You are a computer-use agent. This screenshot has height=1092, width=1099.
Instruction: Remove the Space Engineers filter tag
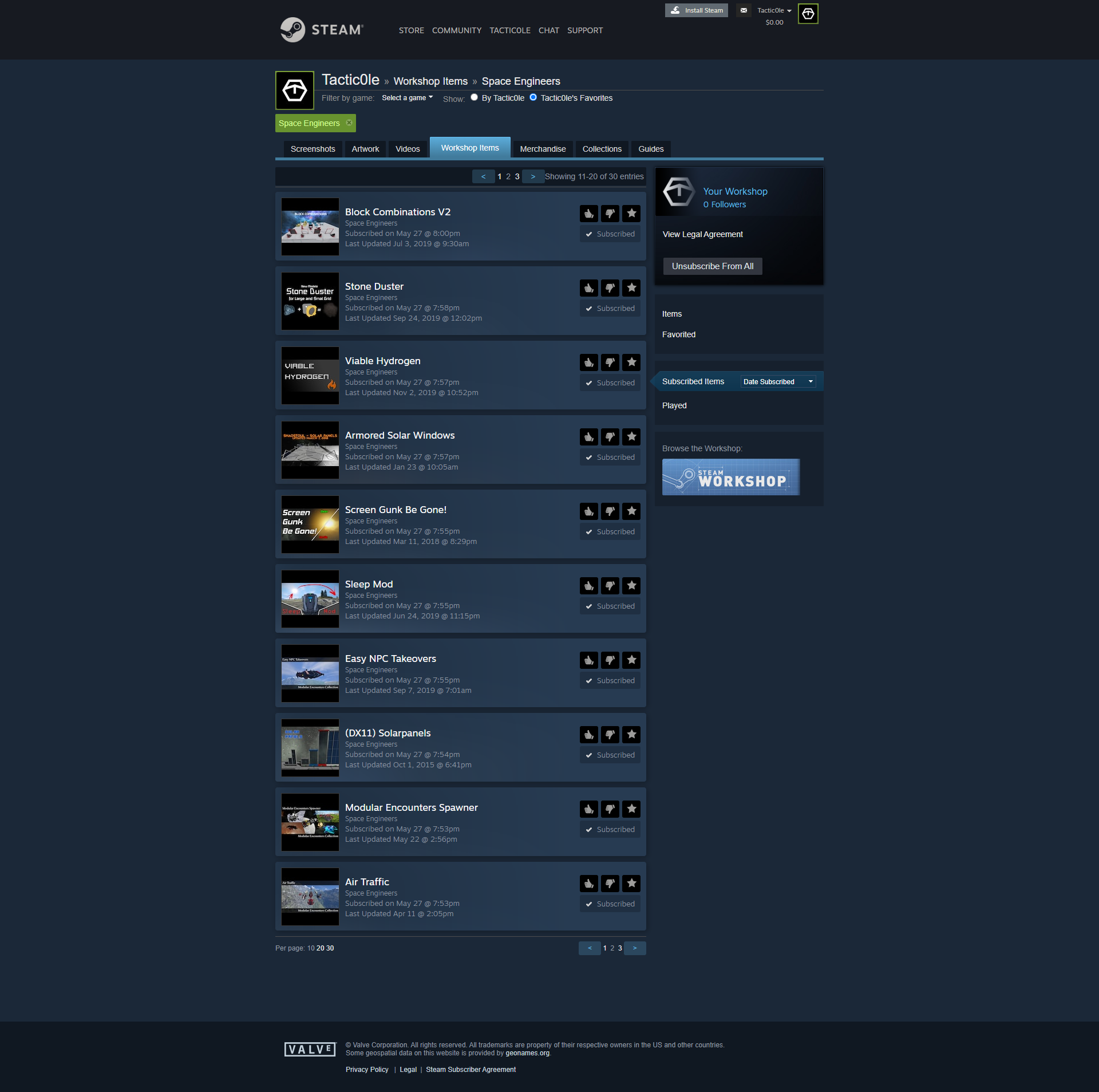(x=349, y=123)
